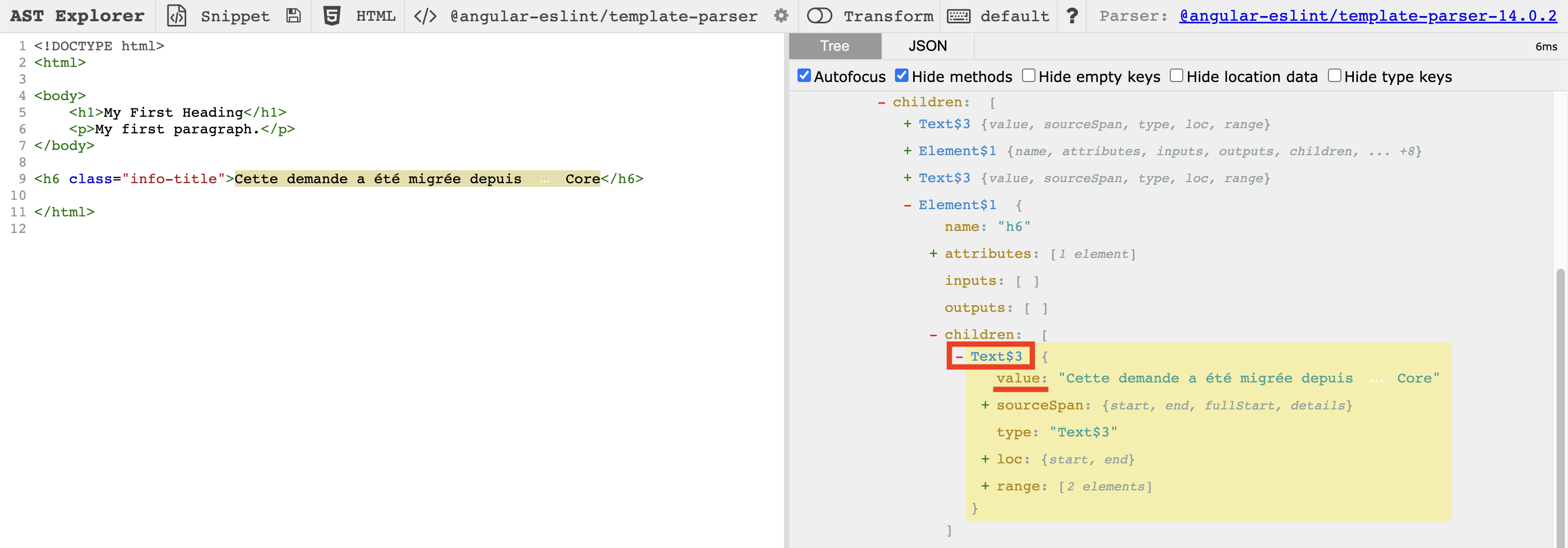This screenshot has height=548, width=1568.
Task: Collapse the top children array
Action: (881, 102)
